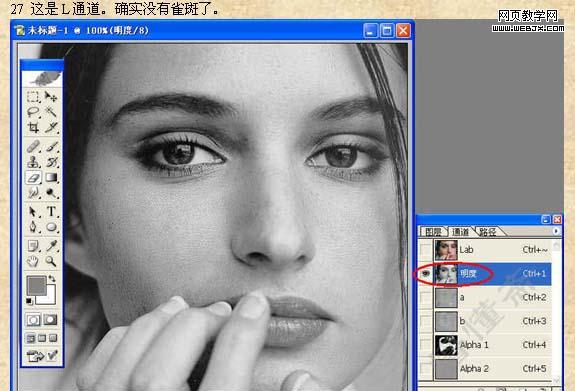The width and height of the screenshot is (575, 391).
Task: Hide the 明度 channel eye
Action: coord(426,274)
